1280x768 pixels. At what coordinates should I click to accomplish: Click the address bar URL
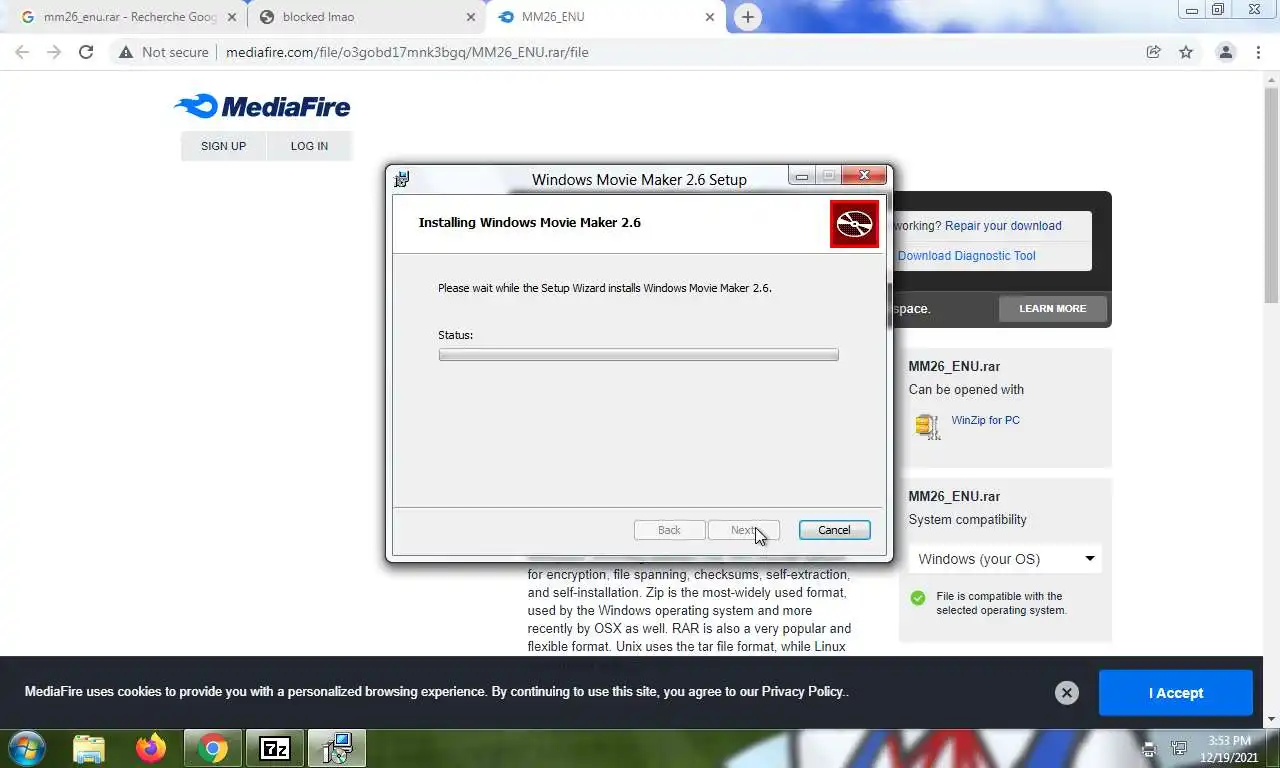tap(407, 52)
